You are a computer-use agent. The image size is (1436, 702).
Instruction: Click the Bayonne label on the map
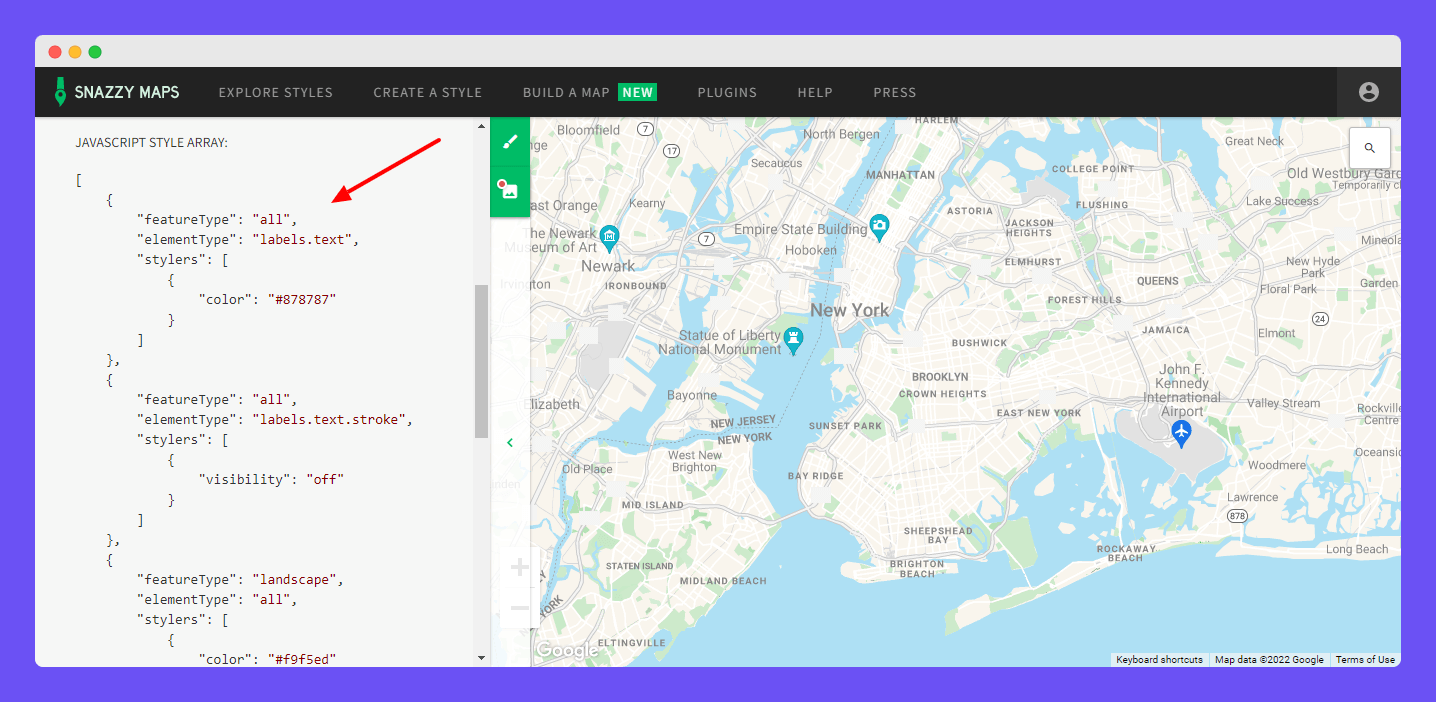point(692,395)
